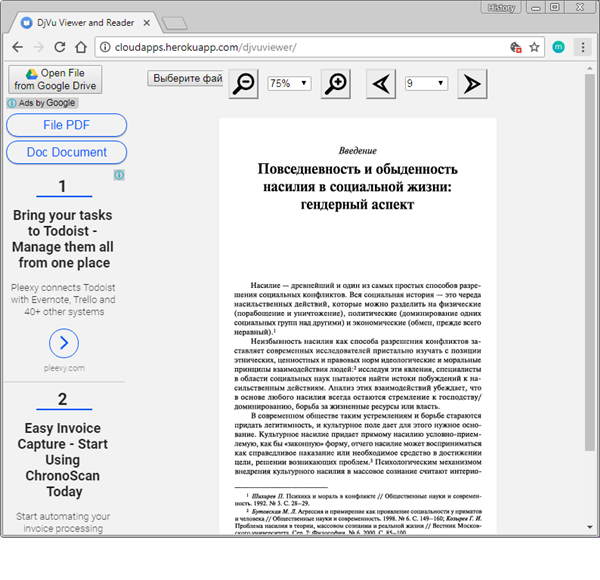Open the Chrome three-dot menu
The height and width of the screenshot is (580, 600).
pos(583,47)
